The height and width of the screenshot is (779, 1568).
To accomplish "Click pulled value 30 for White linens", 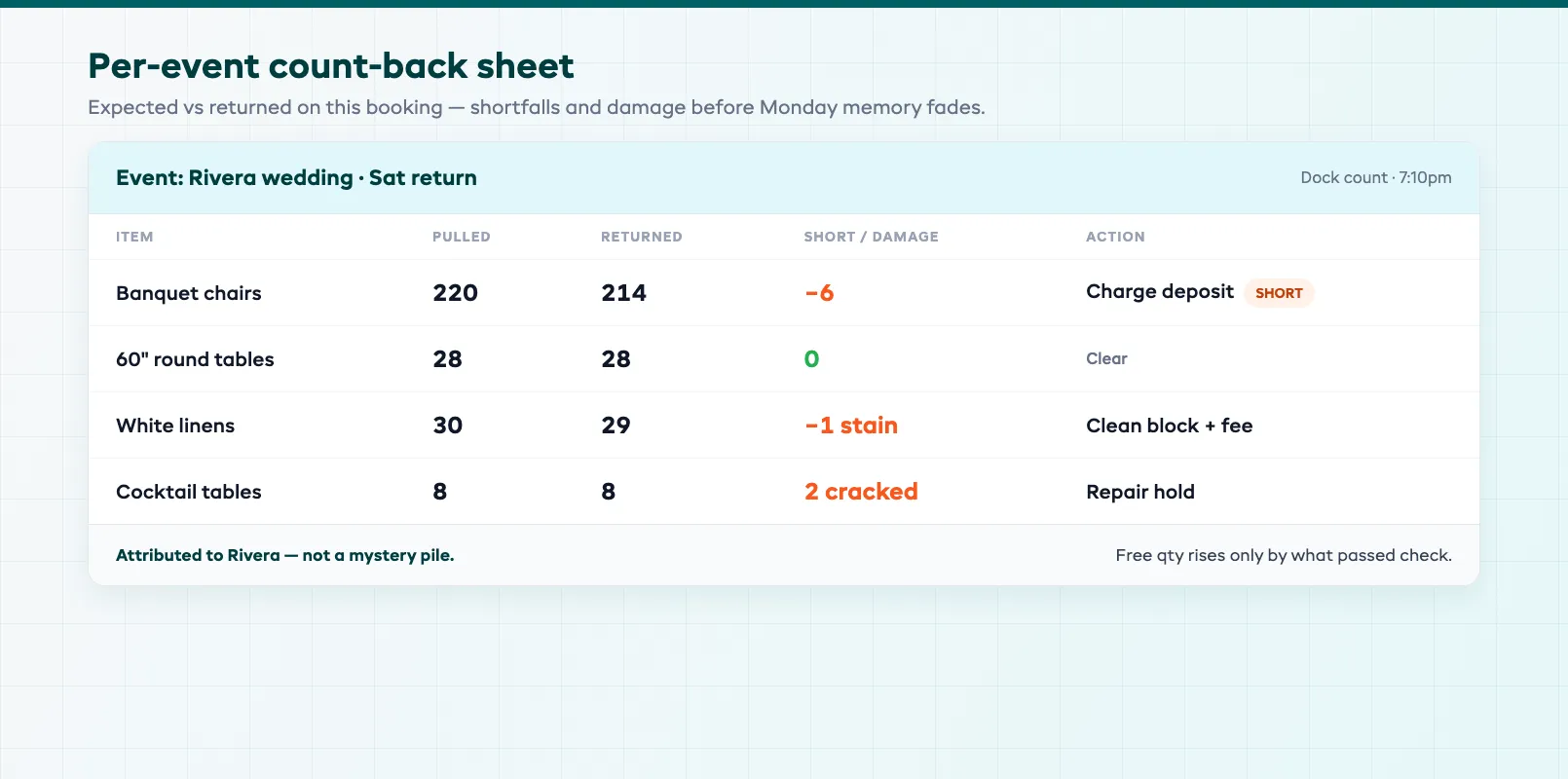I will (x=448, y=426).
